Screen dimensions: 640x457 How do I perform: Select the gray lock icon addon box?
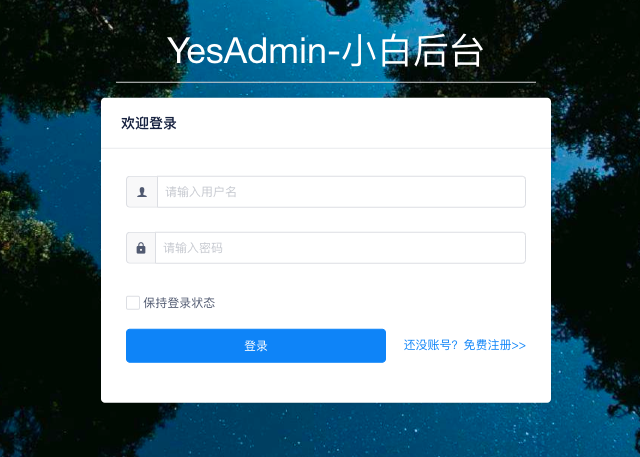pyautogui.click(x=141, y=248)
